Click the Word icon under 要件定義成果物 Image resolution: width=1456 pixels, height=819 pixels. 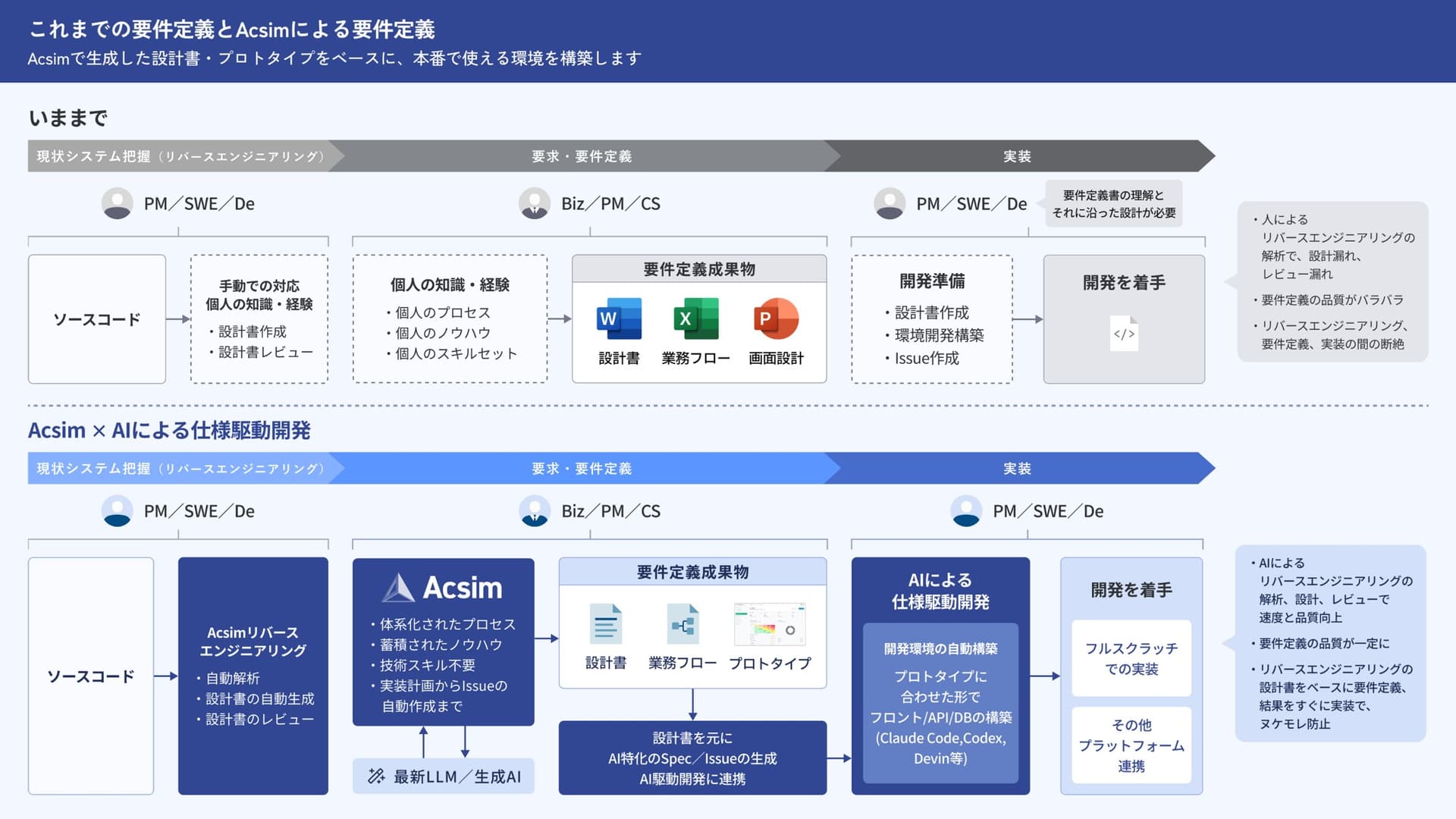click(618, 319)
